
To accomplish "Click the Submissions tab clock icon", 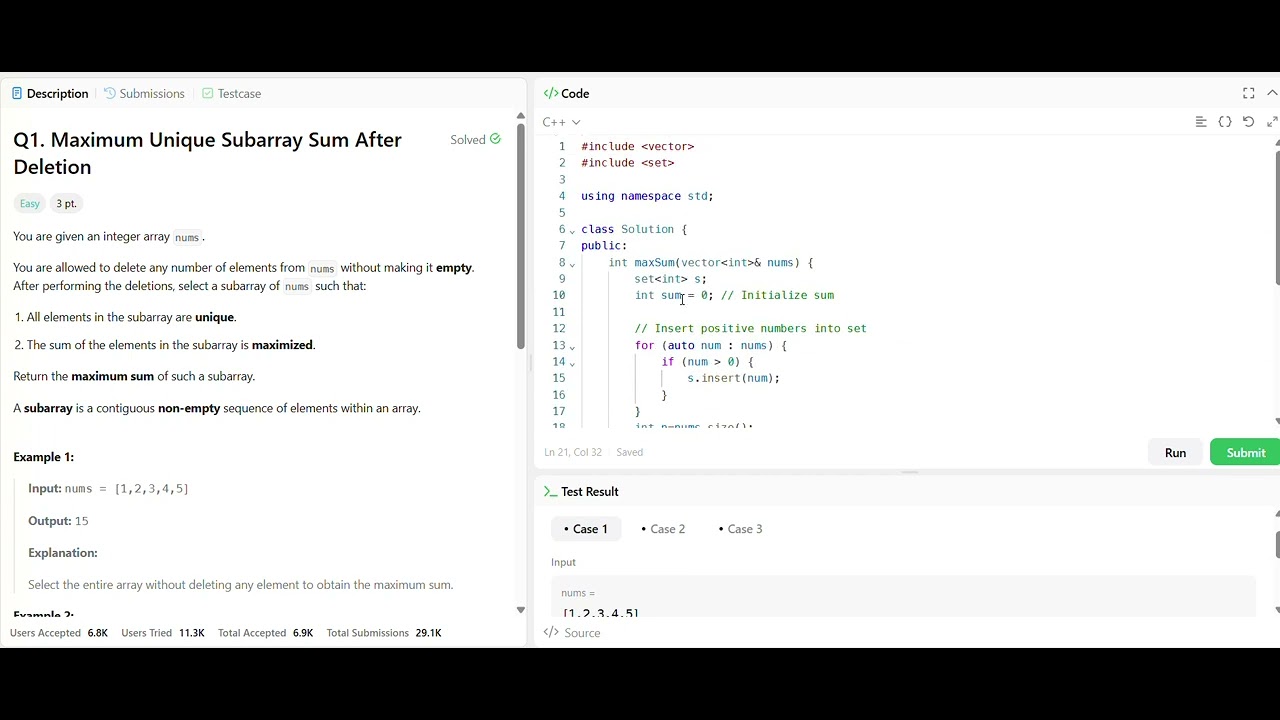I will [x=110, y=93].
